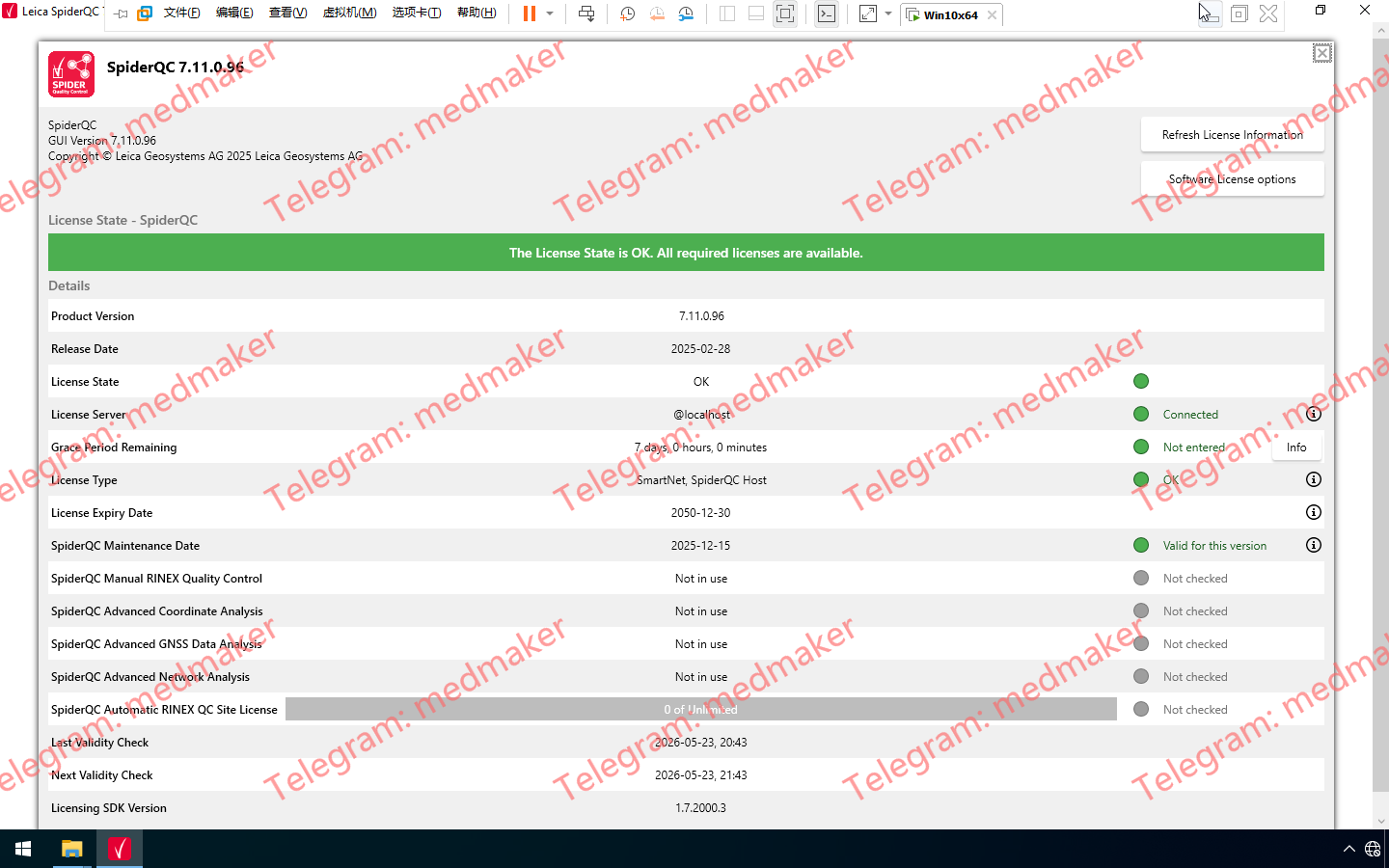The image size is (1389, 868).
Task: Show hidden system tray icons chevron
Action: click(1348, 850)
